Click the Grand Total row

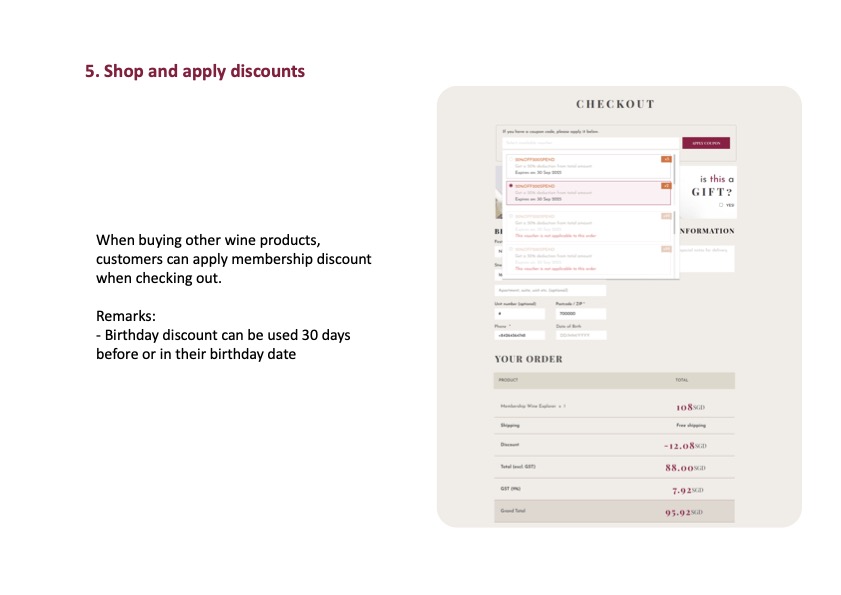click(614, 511)
